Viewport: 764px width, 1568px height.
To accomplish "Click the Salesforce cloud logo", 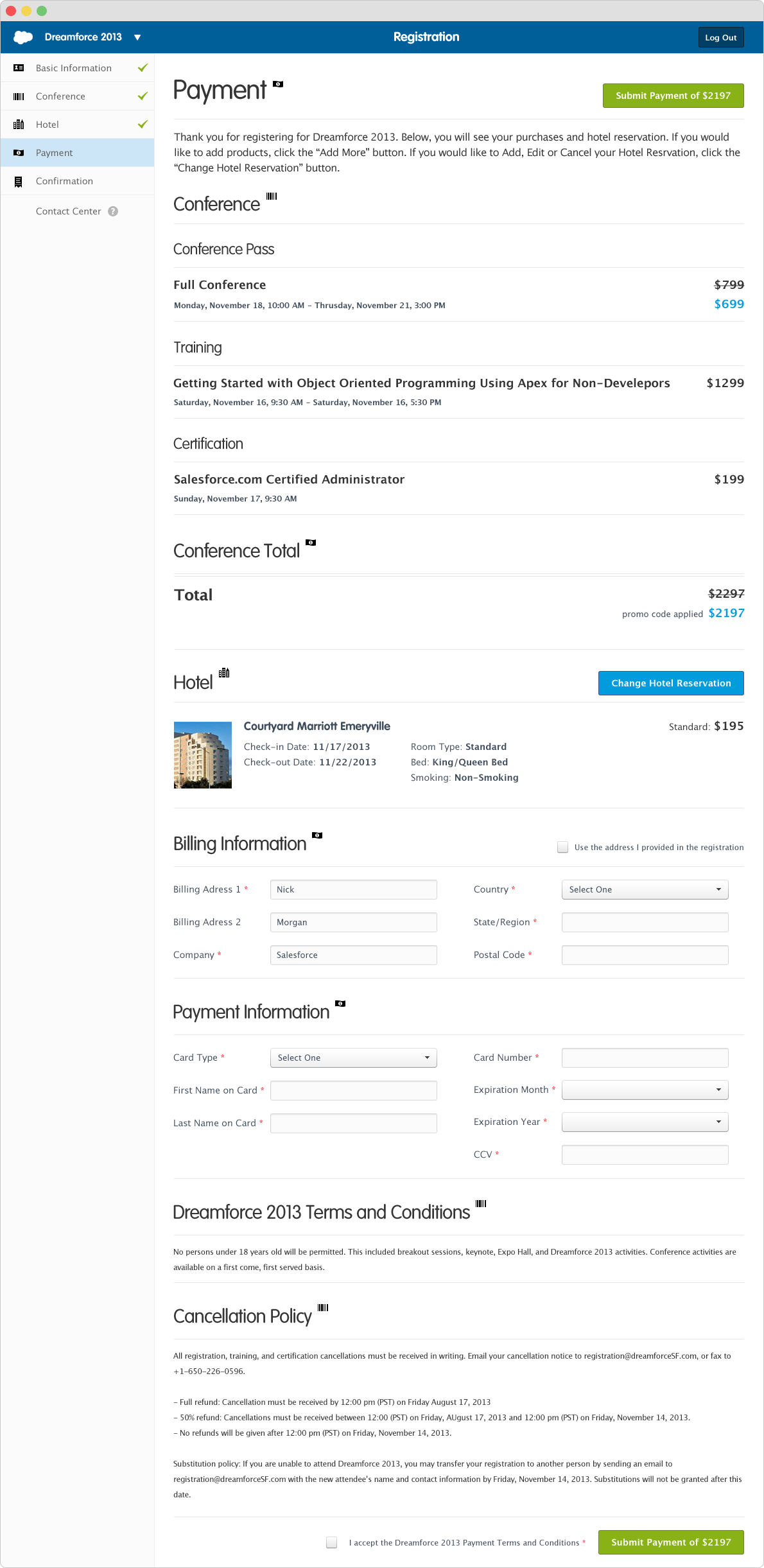I will pos(23,37).
